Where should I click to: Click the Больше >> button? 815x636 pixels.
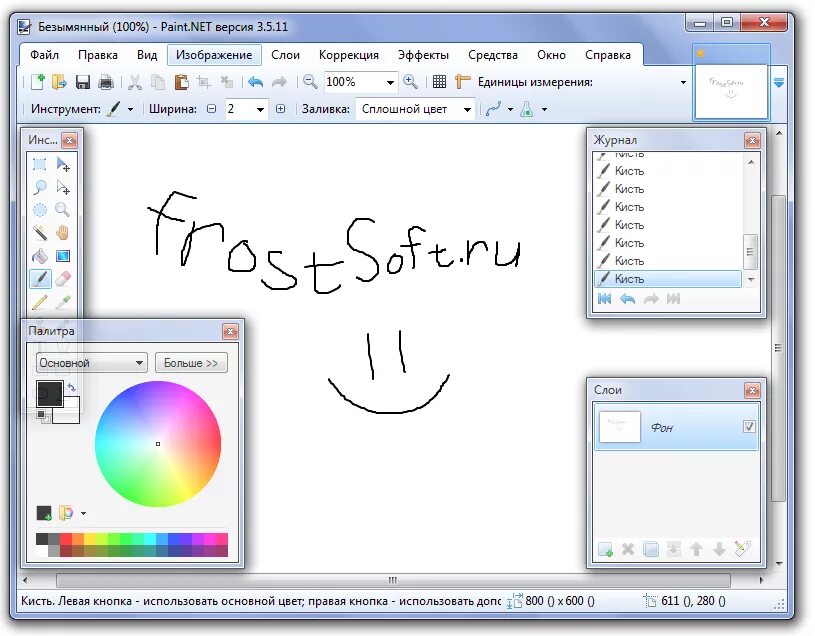point(191,363)
